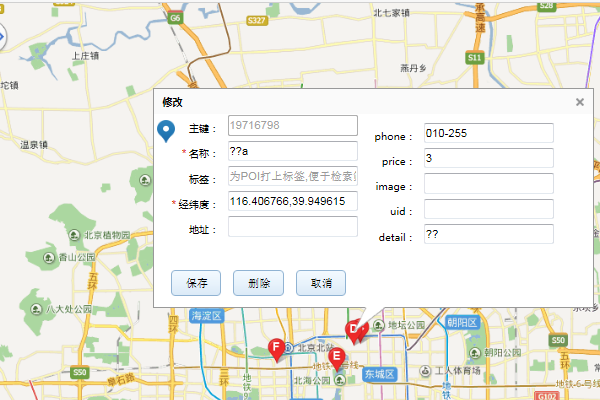Focus the 标签 tag input field
Image resolution: width=600 pixels, height=400 pixels.
(293, 176)
